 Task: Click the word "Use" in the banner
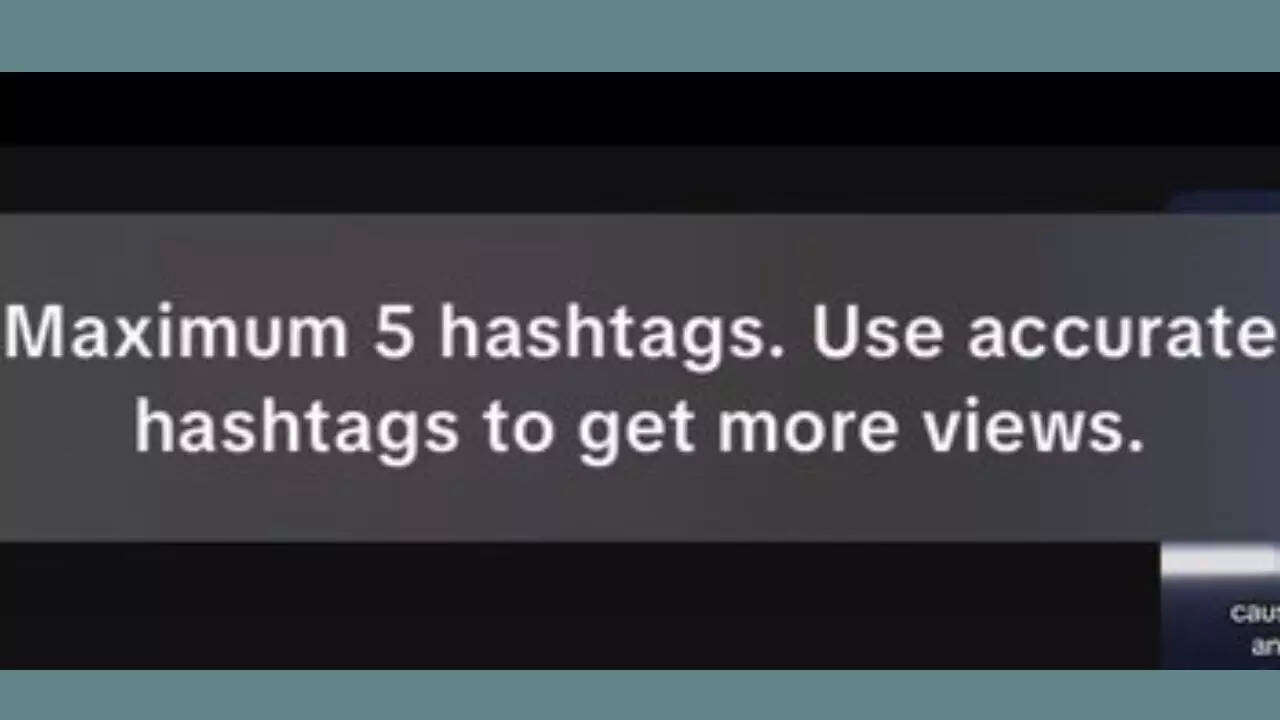click(x=877, y=332)
